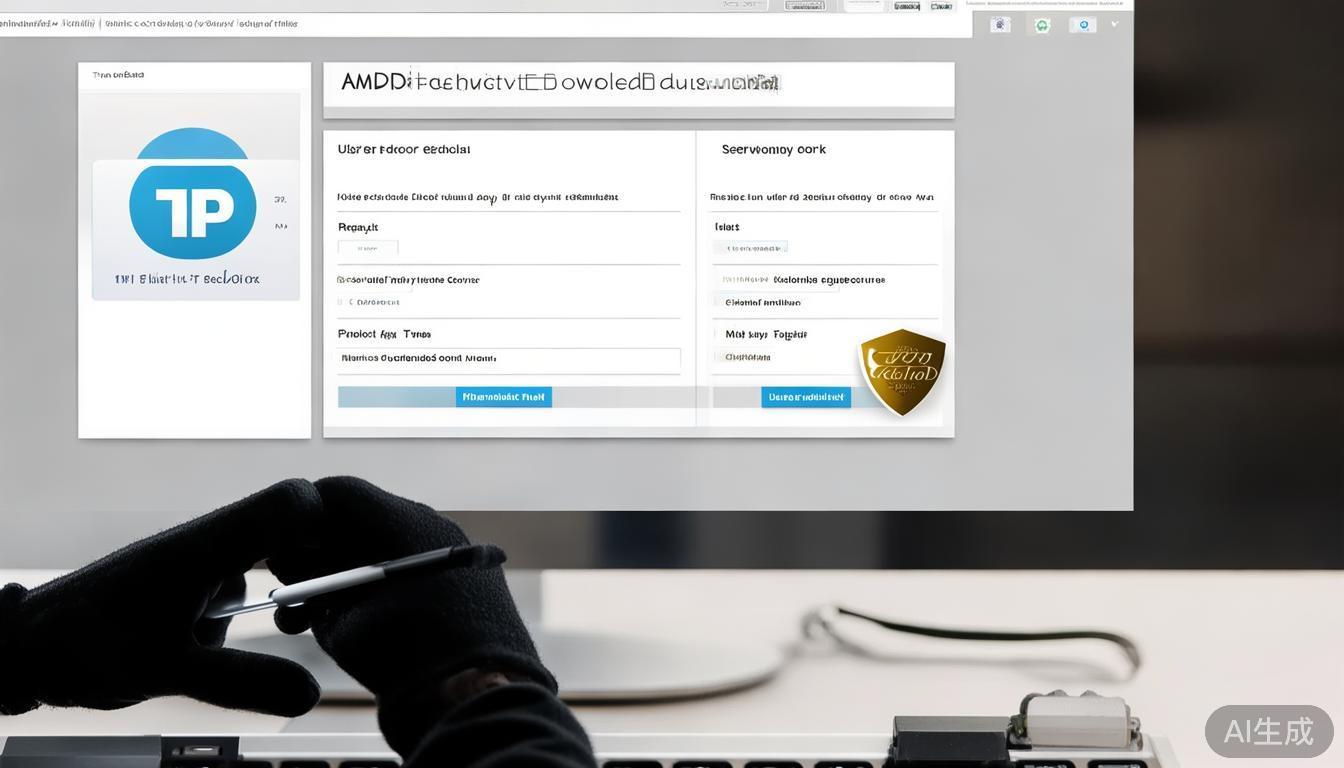The width and height of the screenshot is (1344, 768).
Task: Click the blue 1P circular logo
Action: tap(192, 207)
